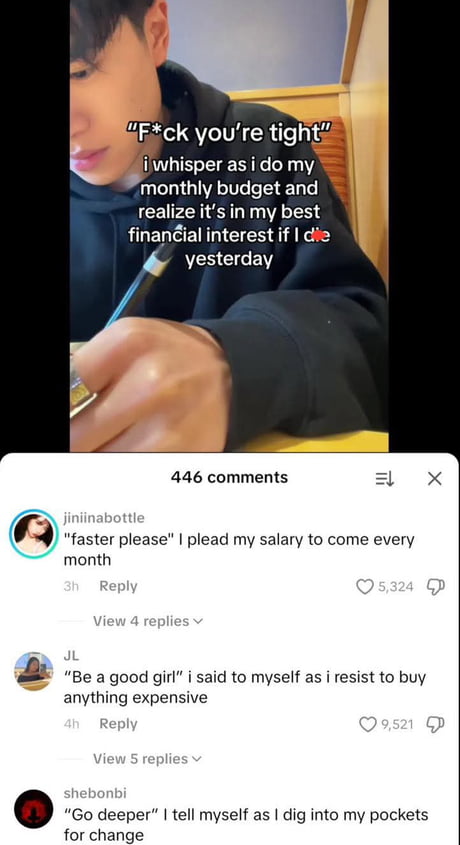Select the 5,324 likes count
Screen dimensions: 460x845
pos(395,586)
